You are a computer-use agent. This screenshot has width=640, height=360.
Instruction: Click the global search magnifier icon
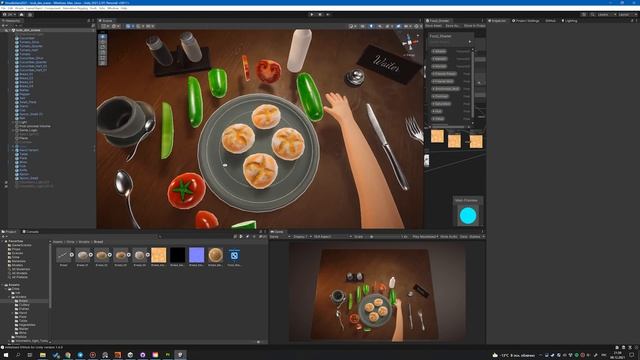[592, 14]
